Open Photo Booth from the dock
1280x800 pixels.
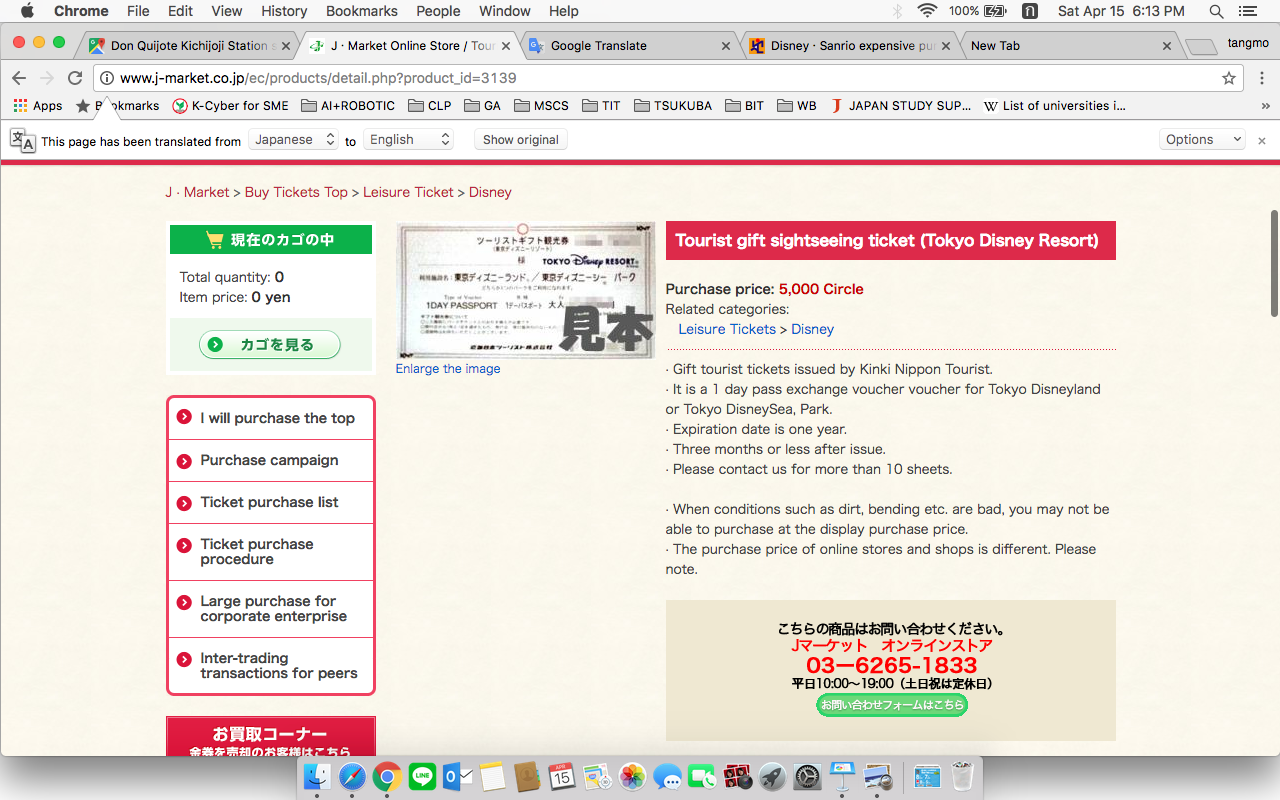(x=737, y=777)
